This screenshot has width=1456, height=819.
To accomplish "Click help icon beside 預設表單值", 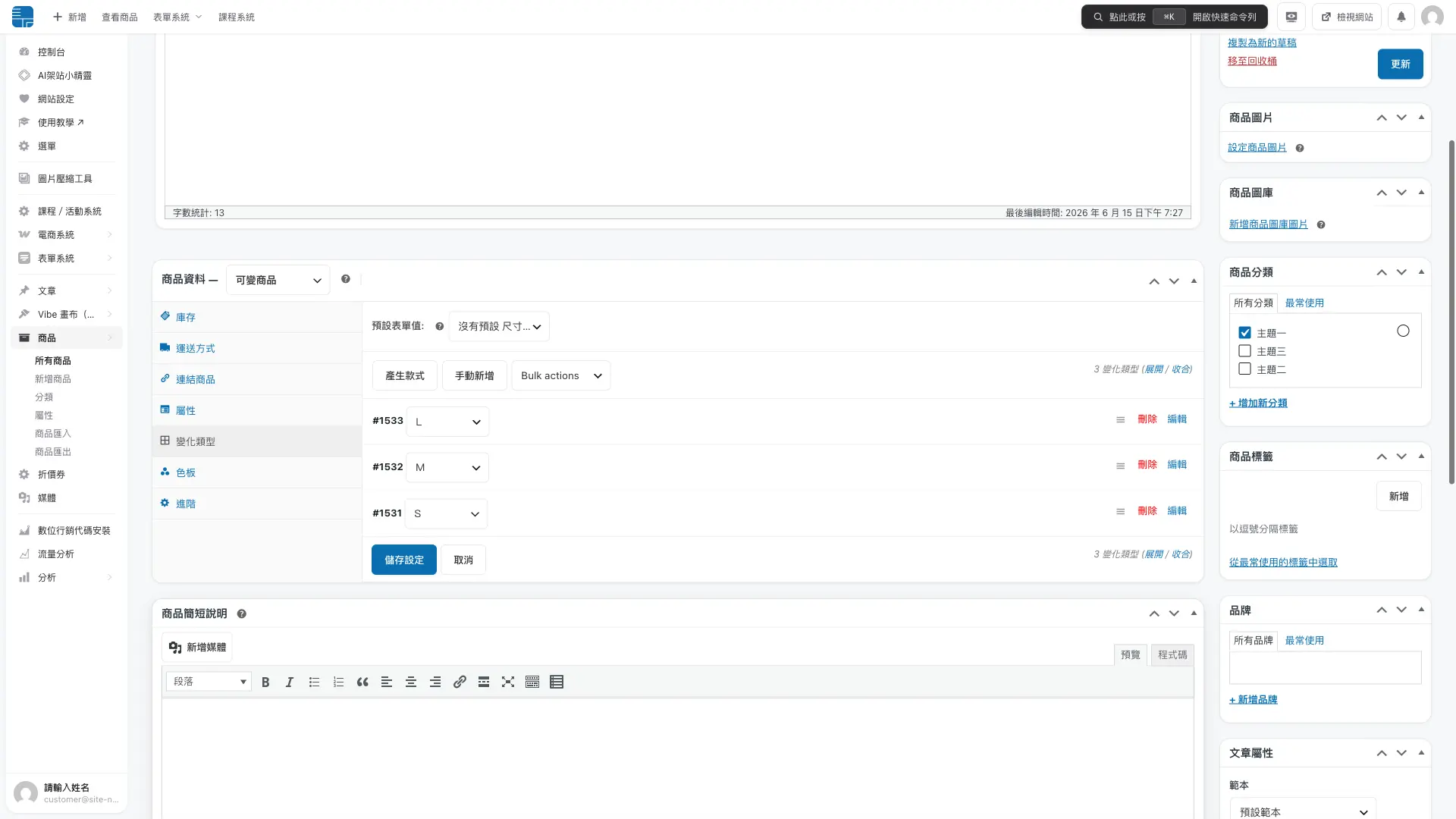I will 440,326.
